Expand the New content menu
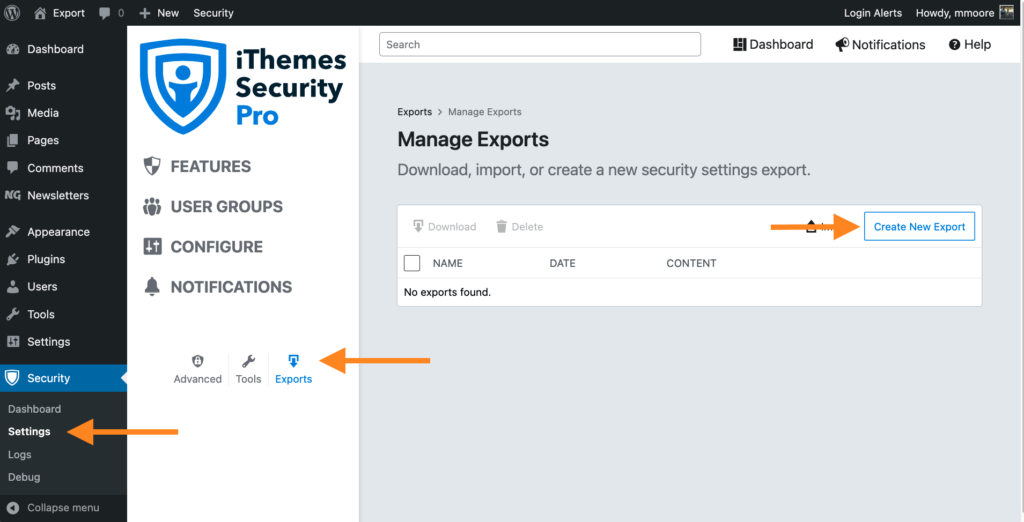The height and width of the screenshot is (522, 1024). point(159,12)
